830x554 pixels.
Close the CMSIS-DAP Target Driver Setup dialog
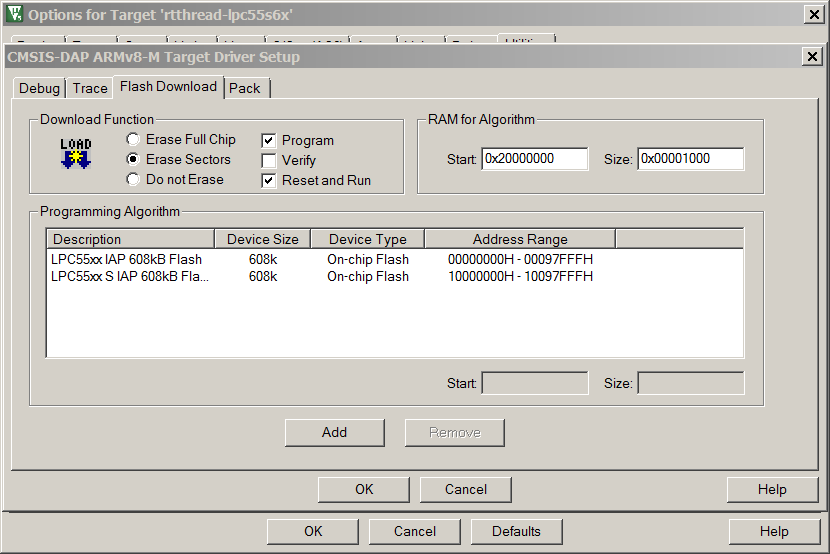pyautogui.click(x=813, y=57)
